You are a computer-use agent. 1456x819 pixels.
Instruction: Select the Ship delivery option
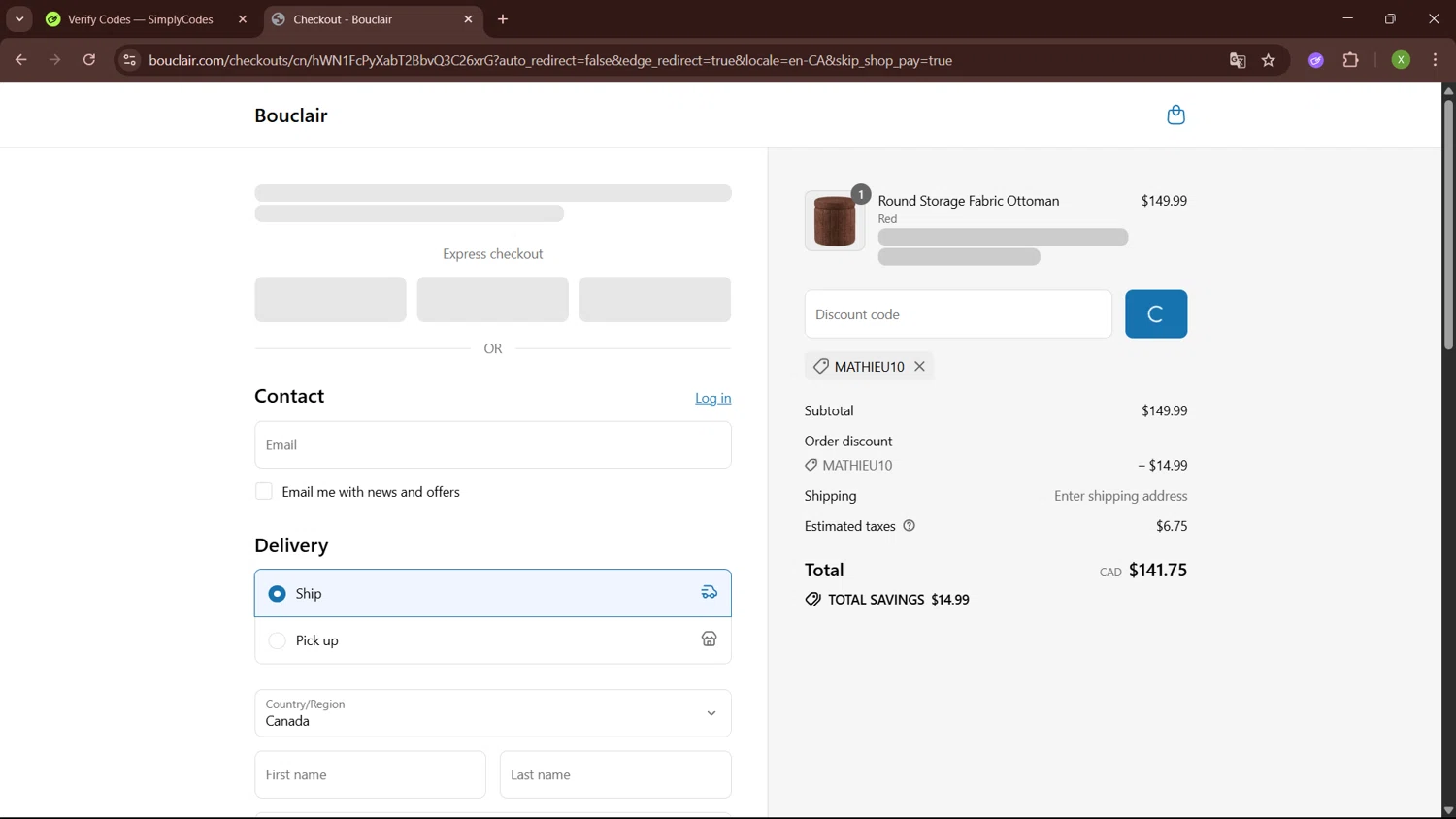(x=493, y=593)
